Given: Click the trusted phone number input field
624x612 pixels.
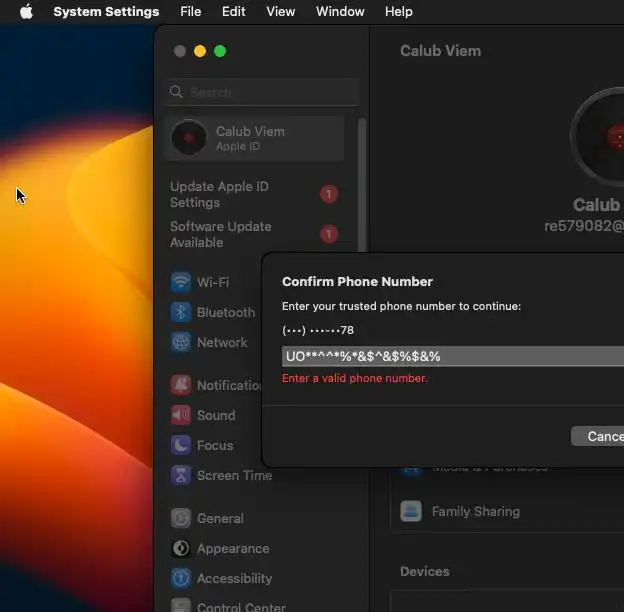Looking at the screenshot, I should (452, 356).
